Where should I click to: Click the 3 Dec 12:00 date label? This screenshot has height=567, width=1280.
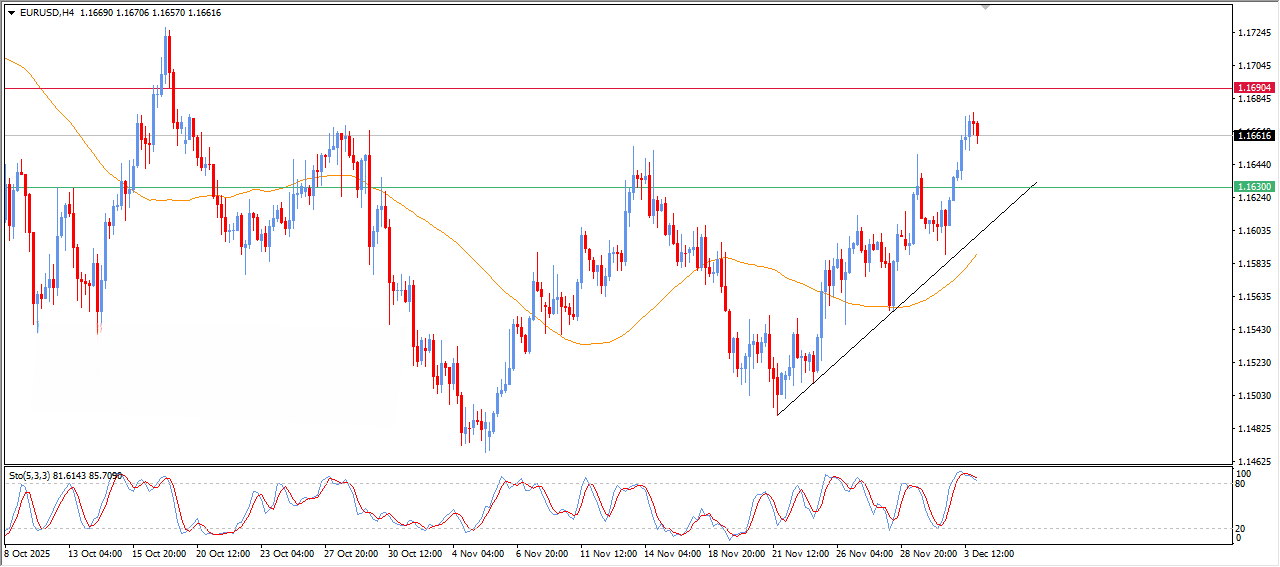point(988,552)
